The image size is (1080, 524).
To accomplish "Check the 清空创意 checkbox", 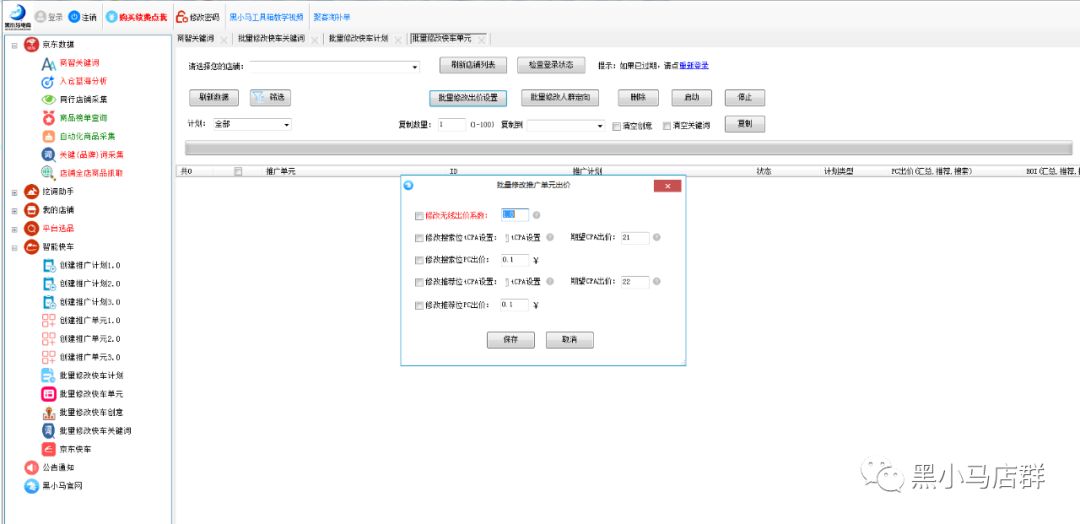I will 616,126.
